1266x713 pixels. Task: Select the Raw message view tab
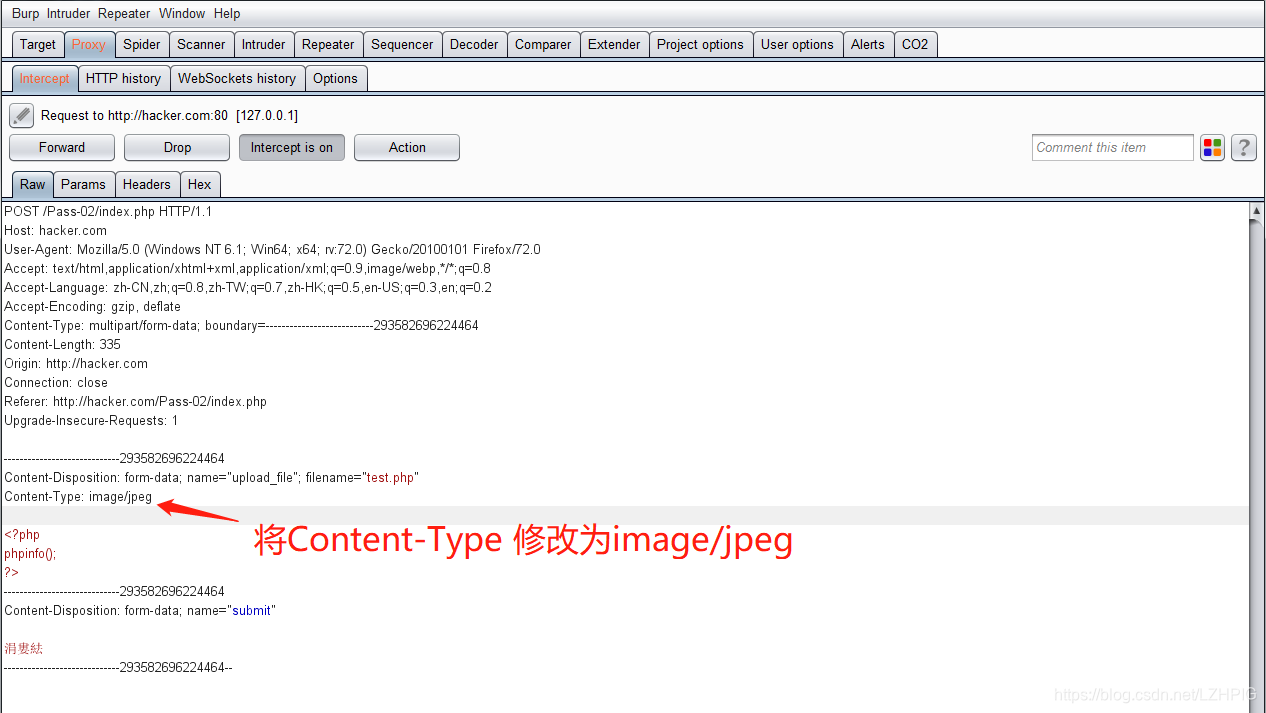pos(33,185)
